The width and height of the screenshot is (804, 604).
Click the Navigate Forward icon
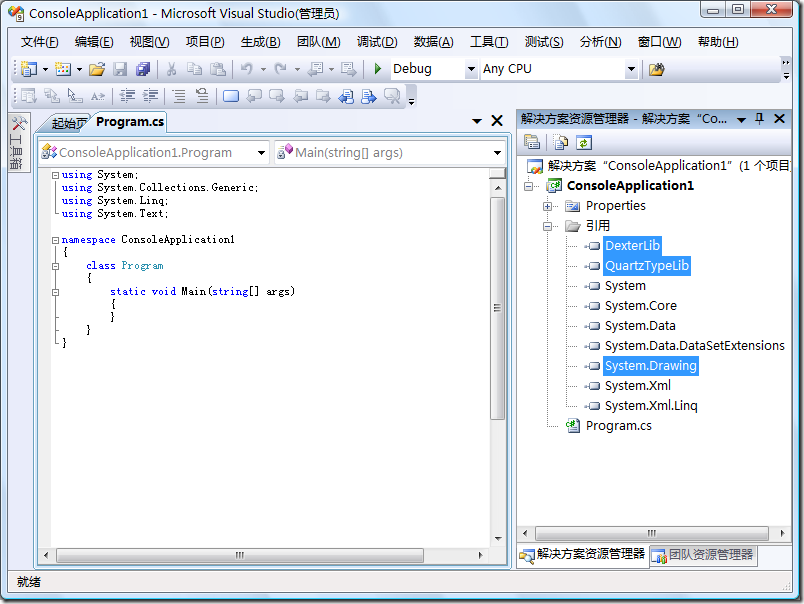349,69
